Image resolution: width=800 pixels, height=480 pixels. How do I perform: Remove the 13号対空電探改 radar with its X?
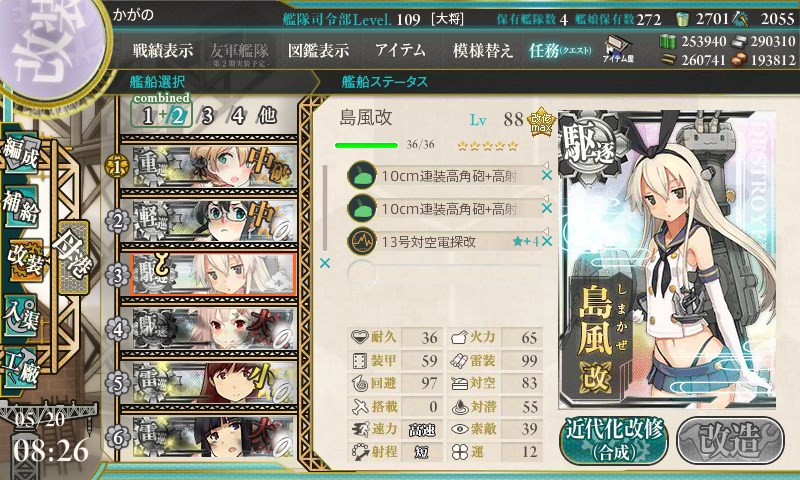546,241
